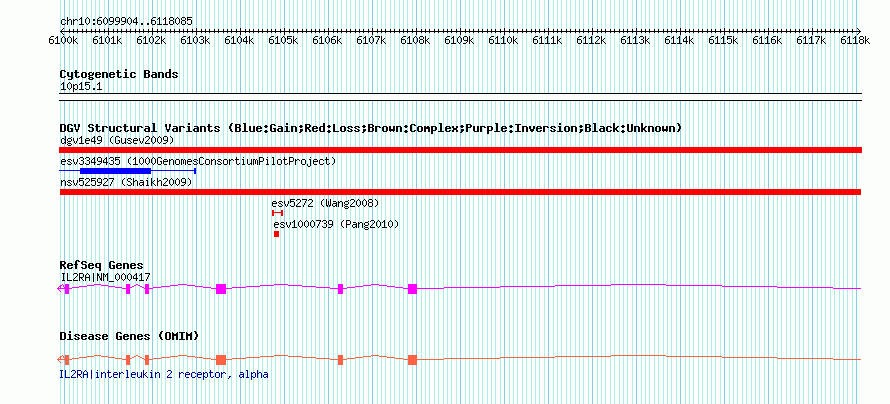Click the chr10:6099904..6118085 region label
Screen dimensions: 890x404
tap(126, 22)
